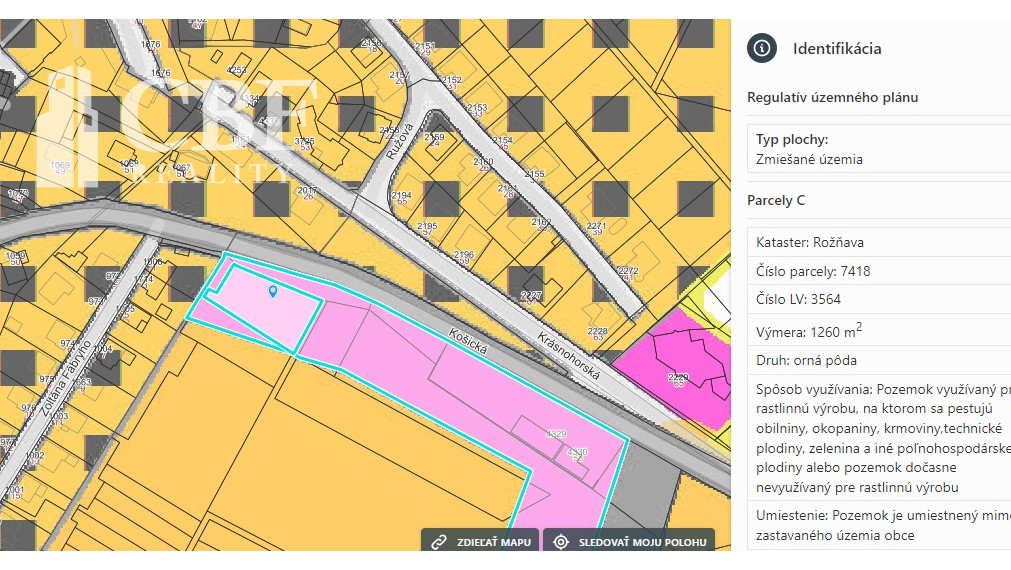
Task: Click the Regulatív územného plánu heading
Action: (x=832, y=98)
